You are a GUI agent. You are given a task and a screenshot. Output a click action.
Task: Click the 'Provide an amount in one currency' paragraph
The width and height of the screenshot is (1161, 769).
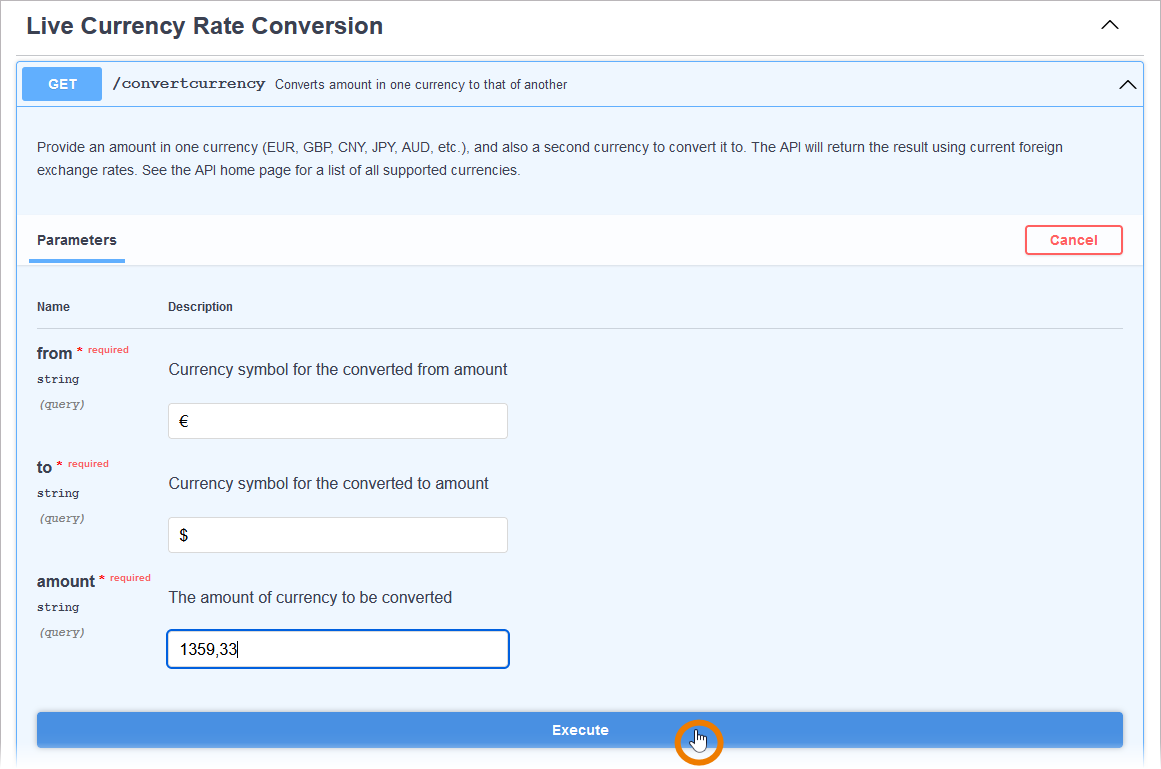[x=549, y=159]
